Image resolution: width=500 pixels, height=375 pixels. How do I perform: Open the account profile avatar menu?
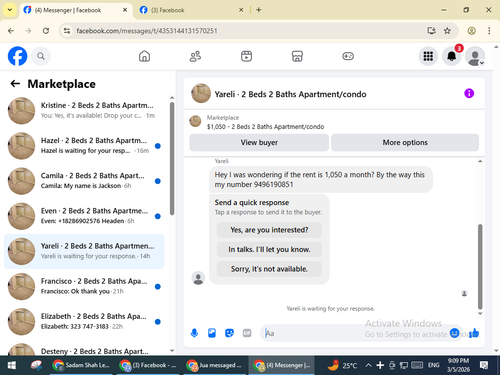pos(475,56)
